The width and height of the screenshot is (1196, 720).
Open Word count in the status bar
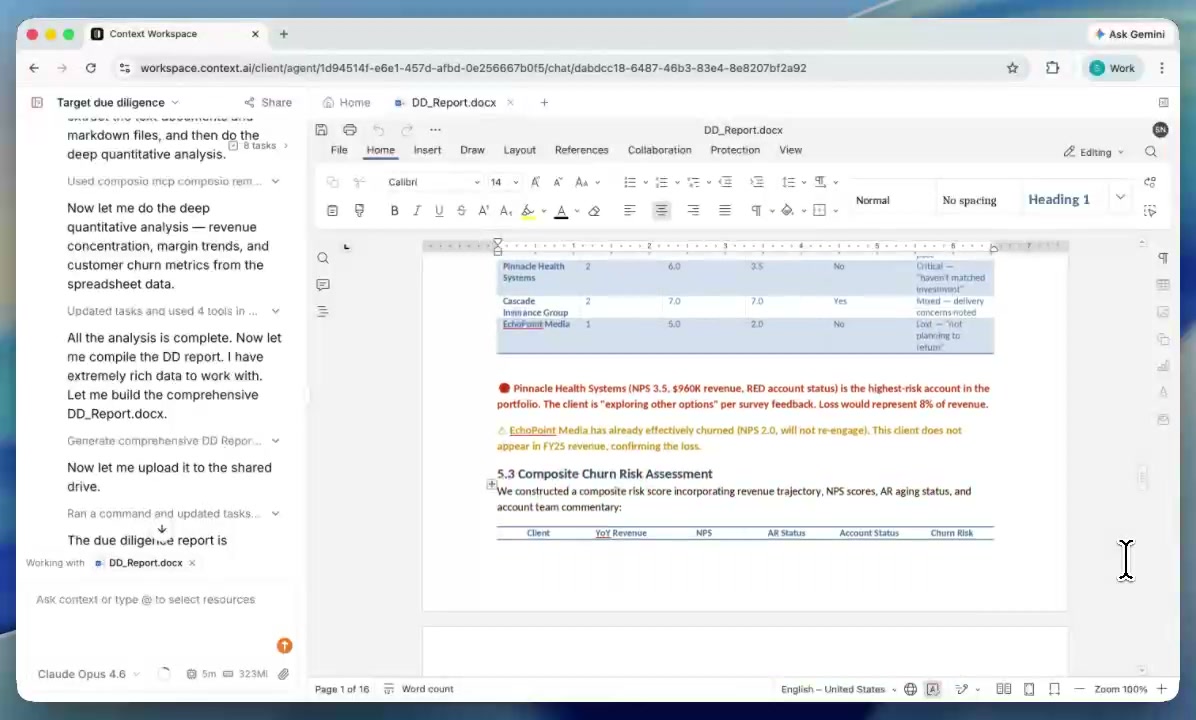click(419, 689)
